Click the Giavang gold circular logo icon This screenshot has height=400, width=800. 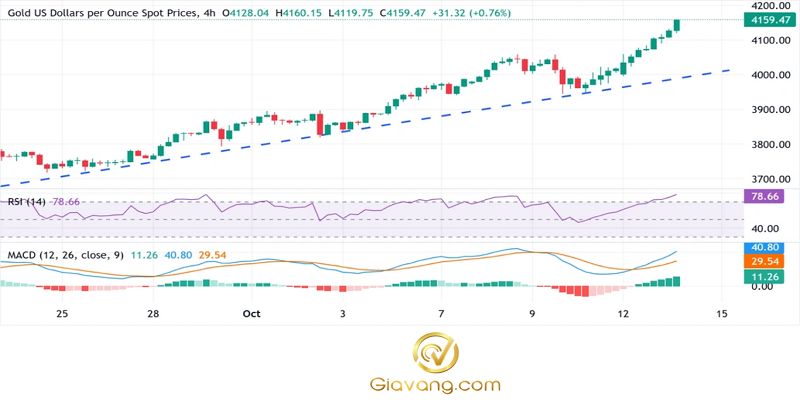coord(437,352)
